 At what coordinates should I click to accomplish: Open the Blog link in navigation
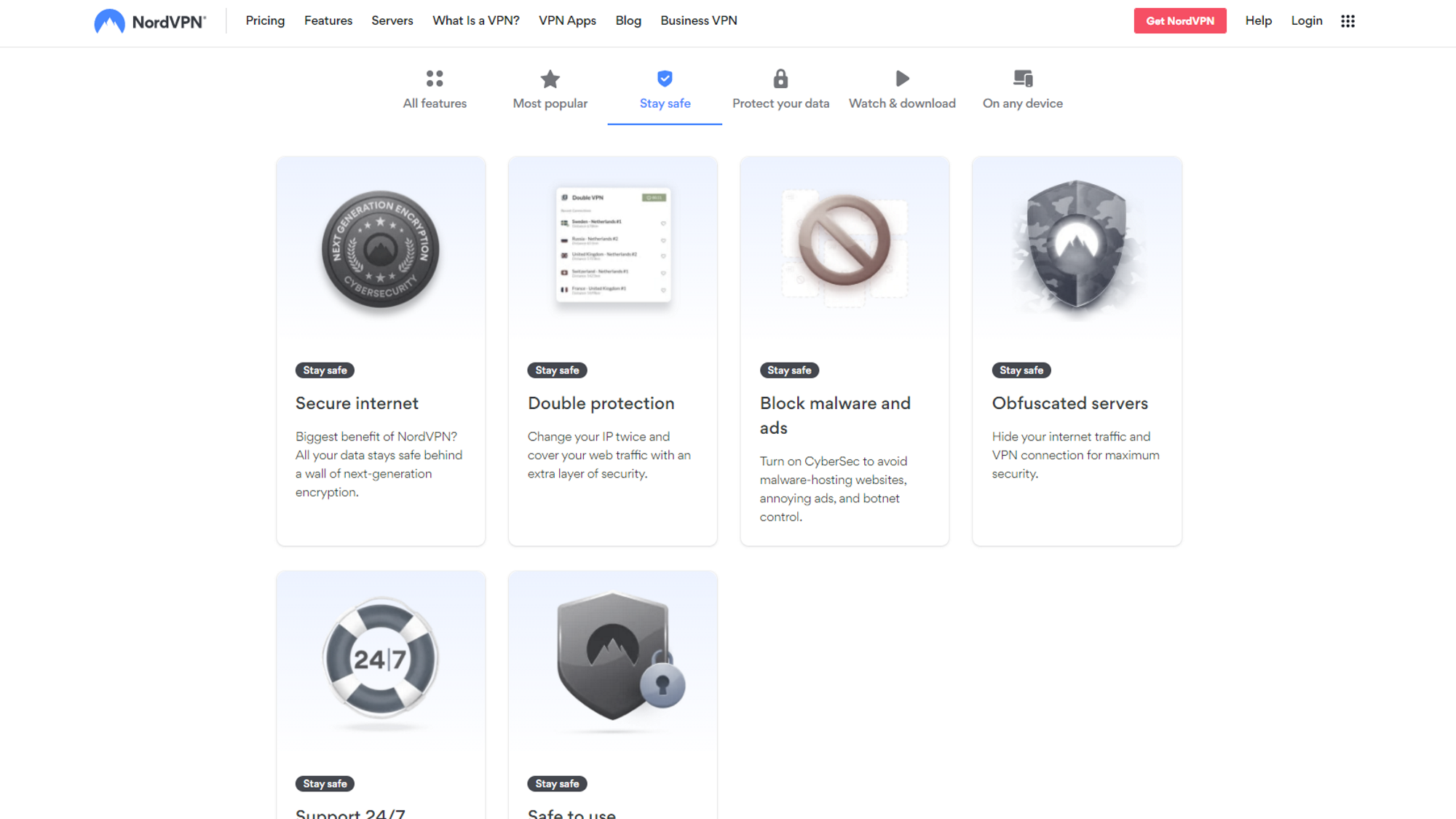(628, 20)
